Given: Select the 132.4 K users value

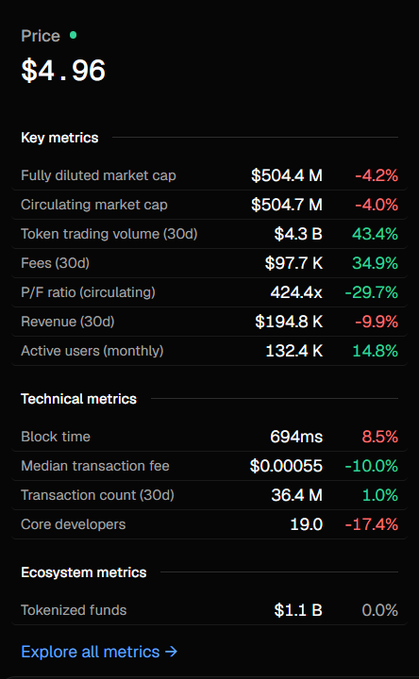Looking at the screenshot, I should pyautogui.click(x=294, y=351).
